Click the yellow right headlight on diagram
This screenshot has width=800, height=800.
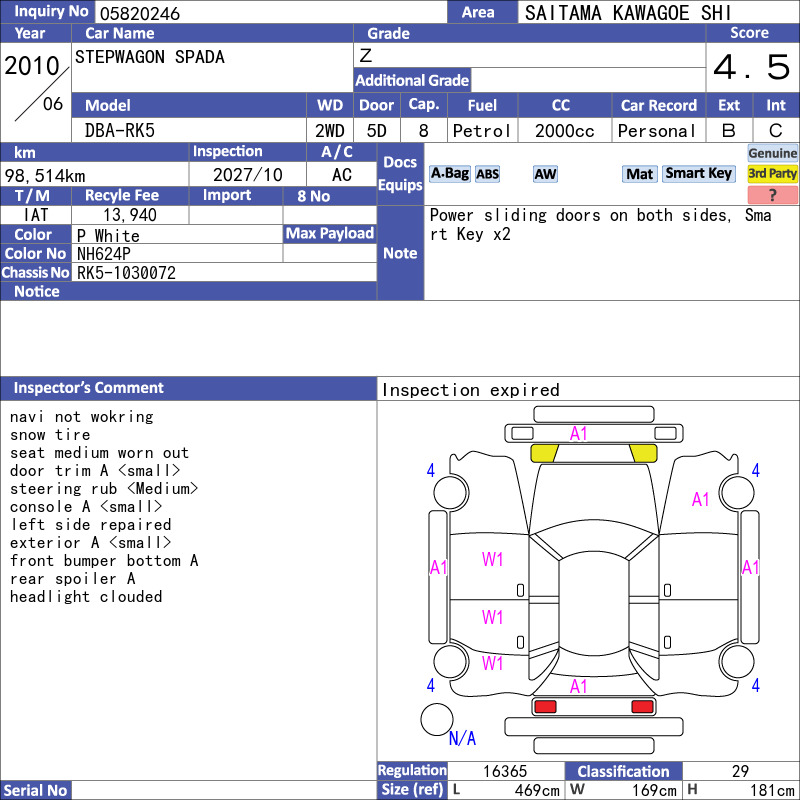(643, 453)
